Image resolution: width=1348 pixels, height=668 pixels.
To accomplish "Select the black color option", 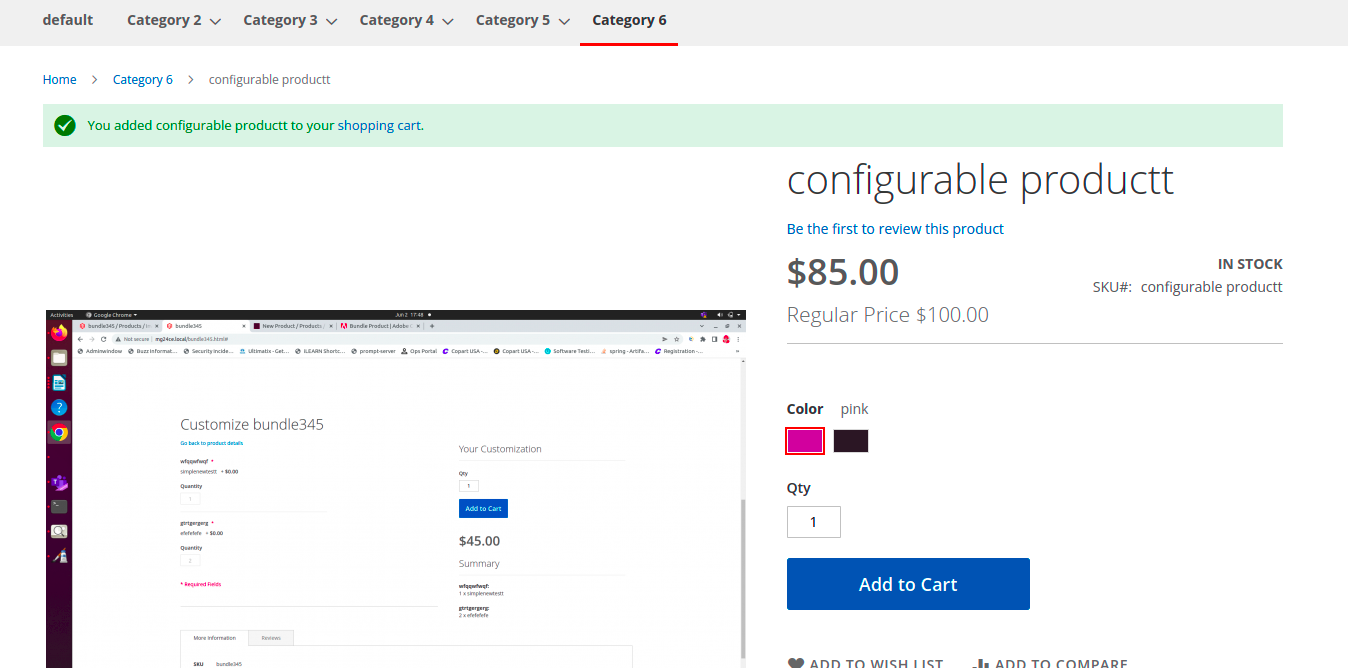I will [x=851, y=440].
